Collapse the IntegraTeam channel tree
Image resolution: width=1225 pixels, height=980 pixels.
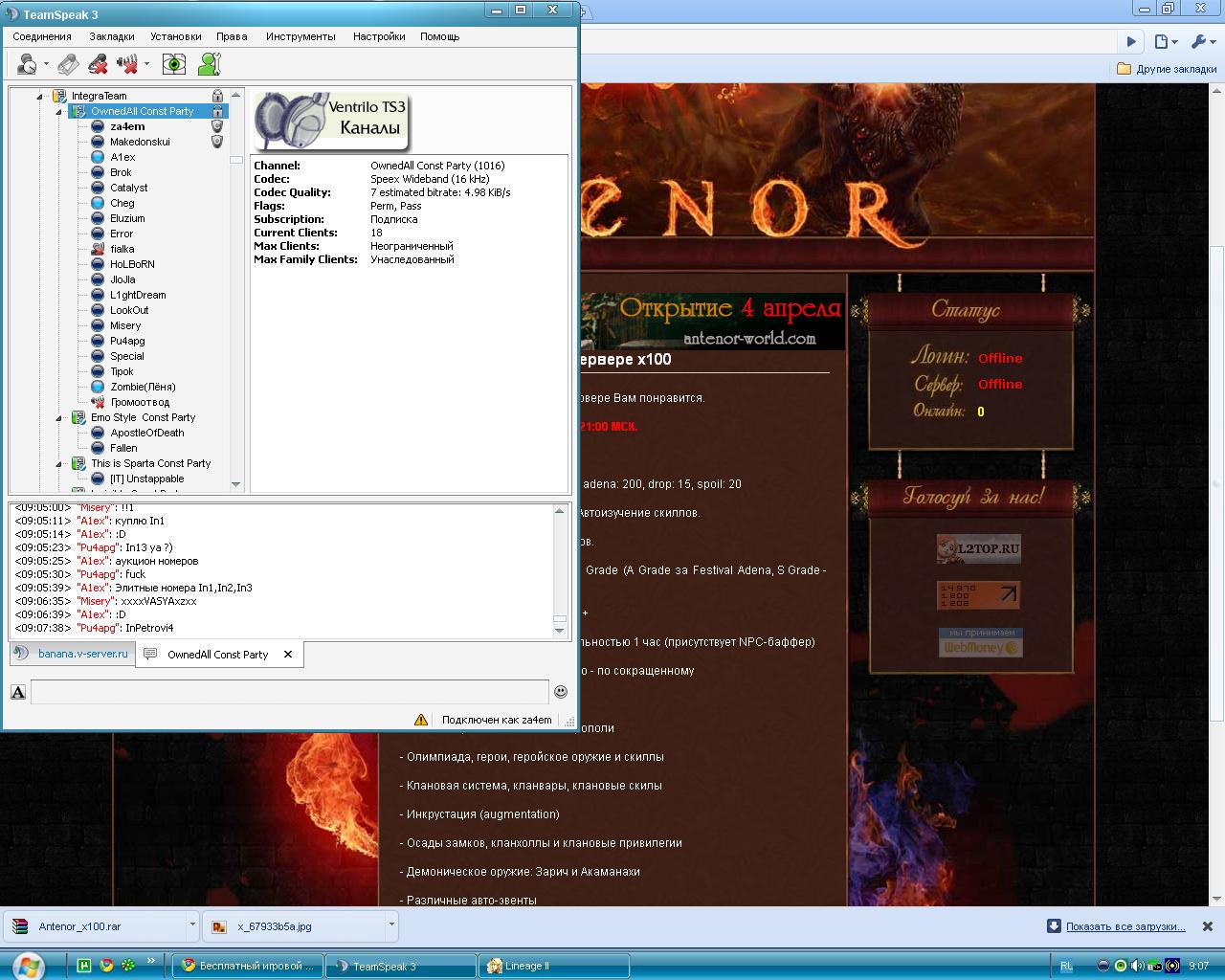point(40,96)
